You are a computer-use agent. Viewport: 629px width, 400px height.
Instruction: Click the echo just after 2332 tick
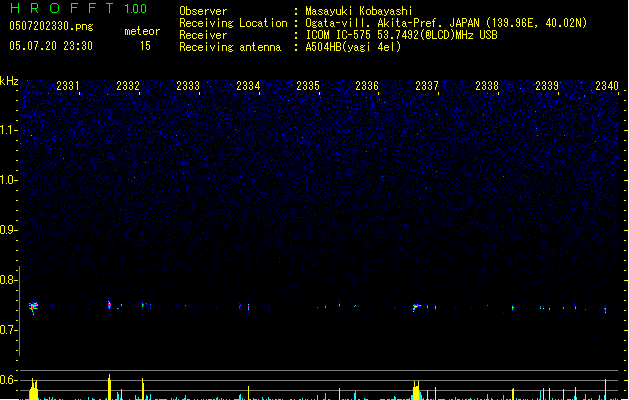(x=143, y=305)
